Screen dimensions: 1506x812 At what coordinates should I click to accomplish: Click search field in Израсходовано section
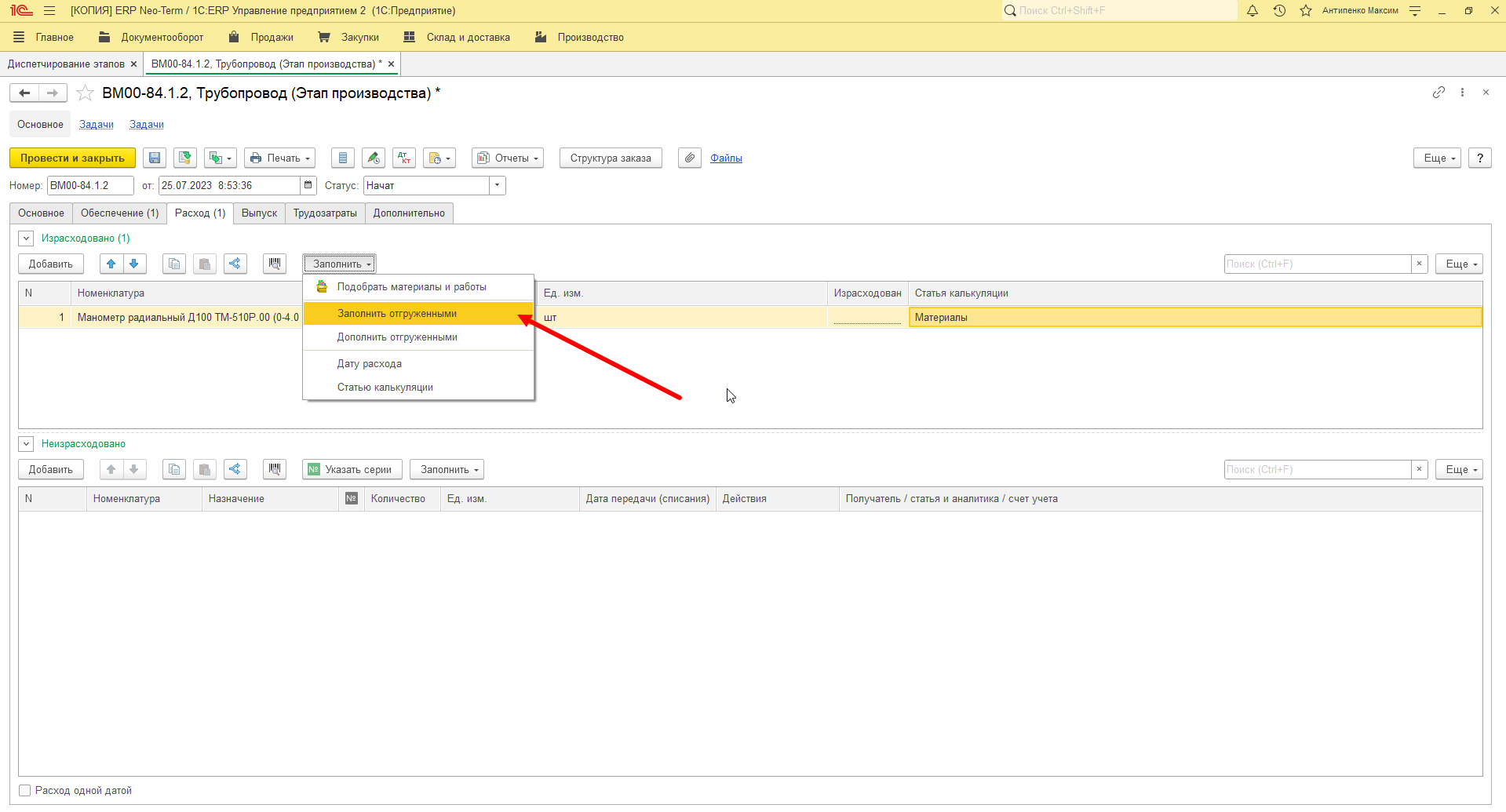1318,264
